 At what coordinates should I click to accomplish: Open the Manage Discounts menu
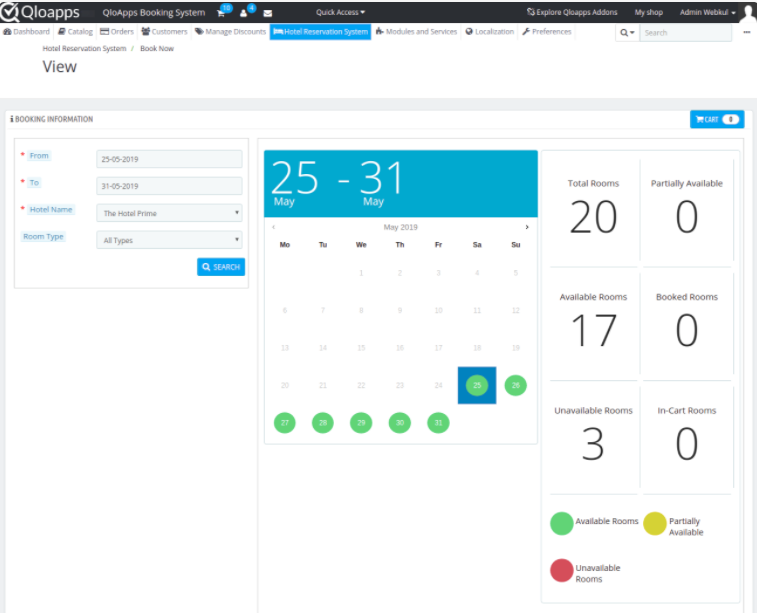coord(230,31)
